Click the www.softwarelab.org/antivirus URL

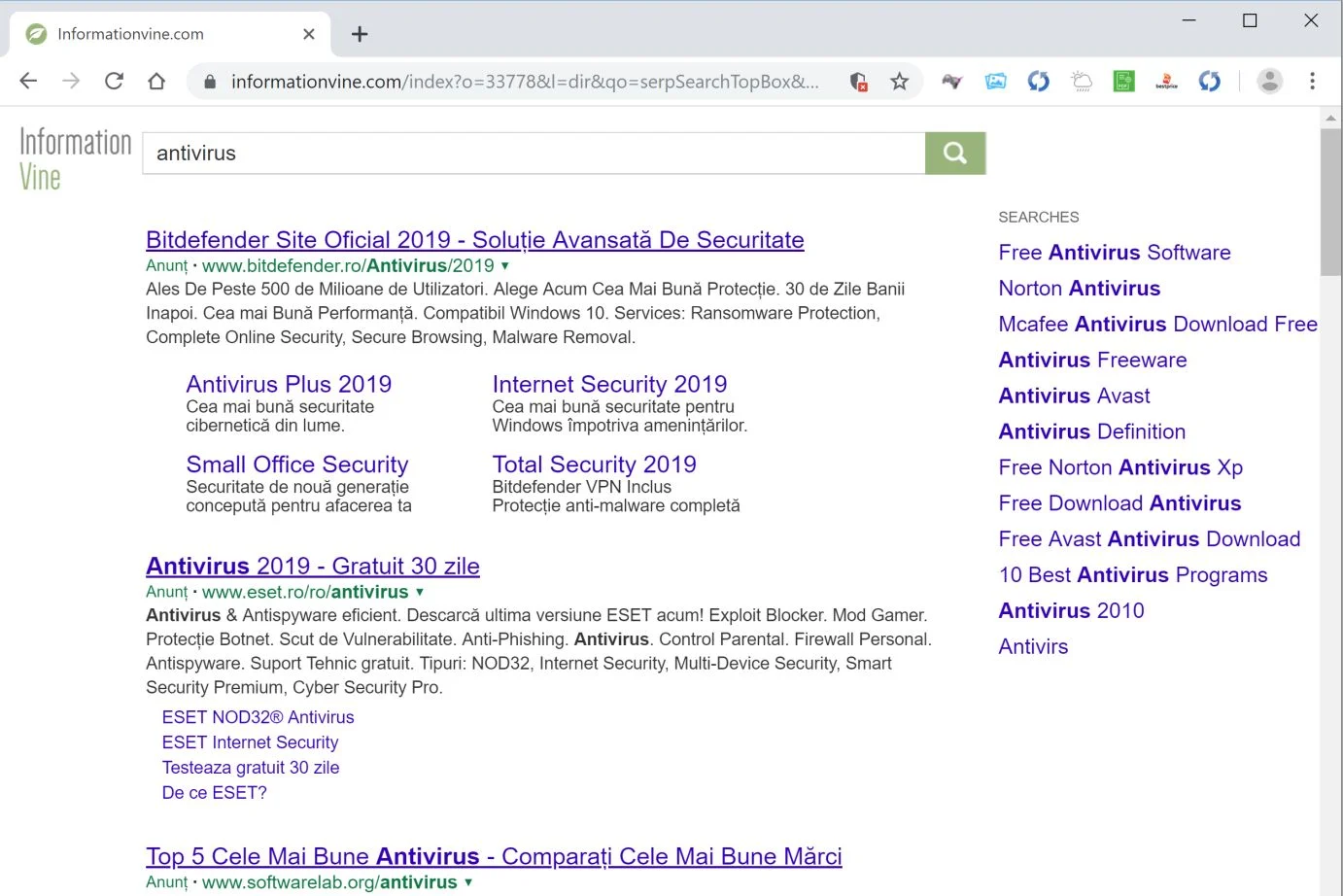[x=329, y=882]
